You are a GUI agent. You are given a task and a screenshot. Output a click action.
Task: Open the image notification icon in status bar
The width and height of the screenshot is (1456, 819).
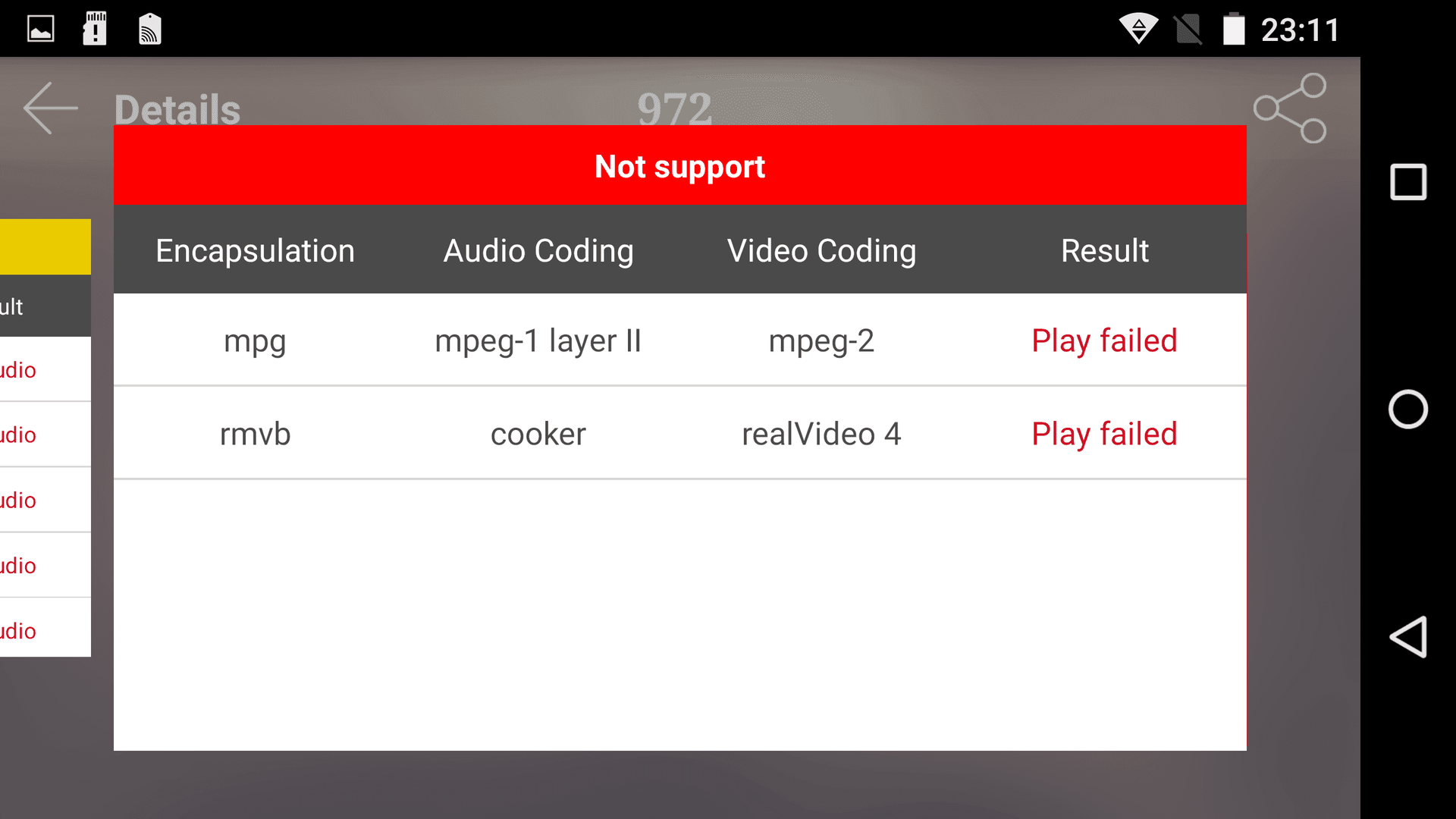40,30
